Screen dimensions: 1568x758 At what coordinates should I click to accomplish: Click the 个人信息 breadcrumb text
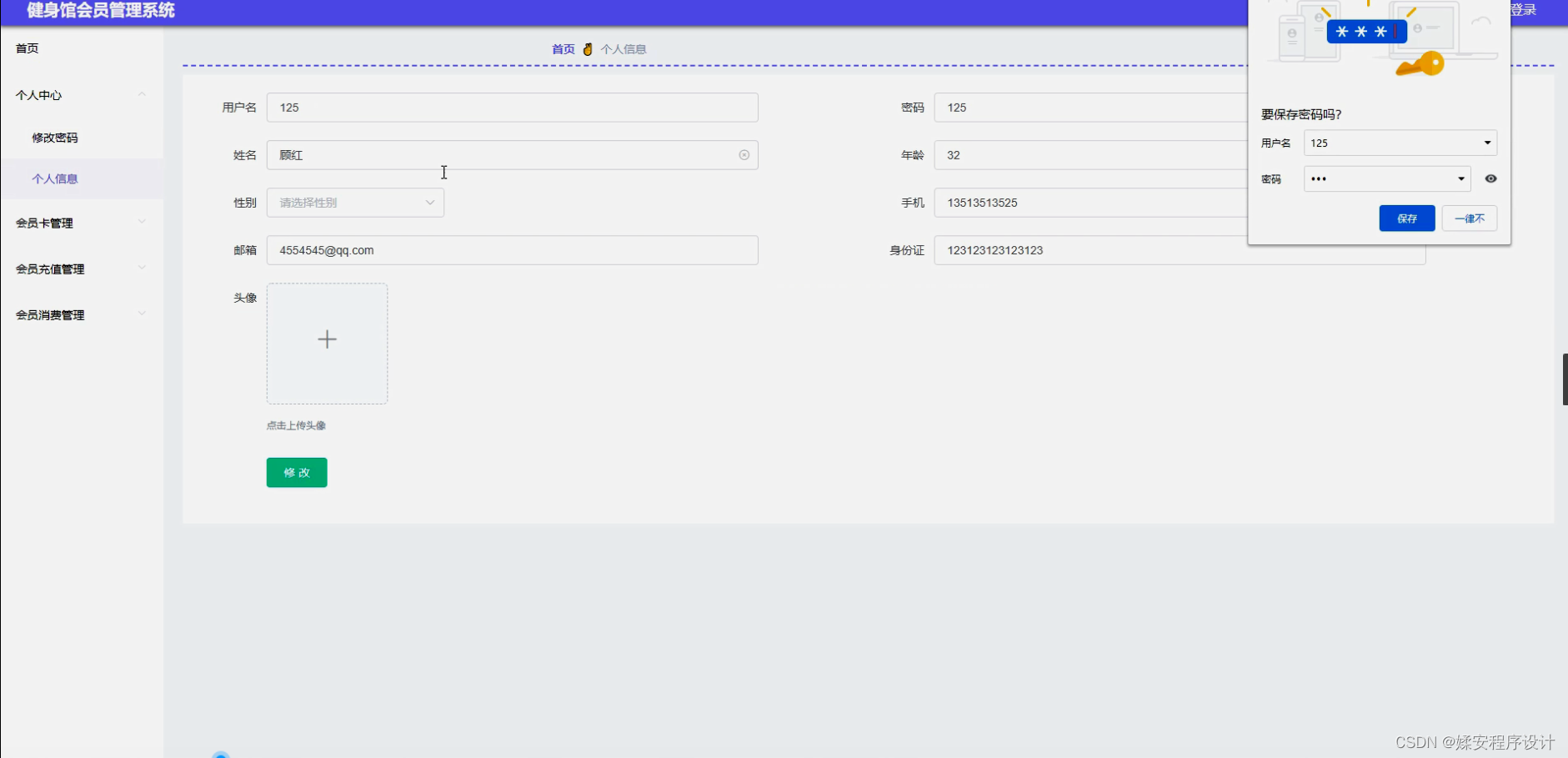point(624,49)
